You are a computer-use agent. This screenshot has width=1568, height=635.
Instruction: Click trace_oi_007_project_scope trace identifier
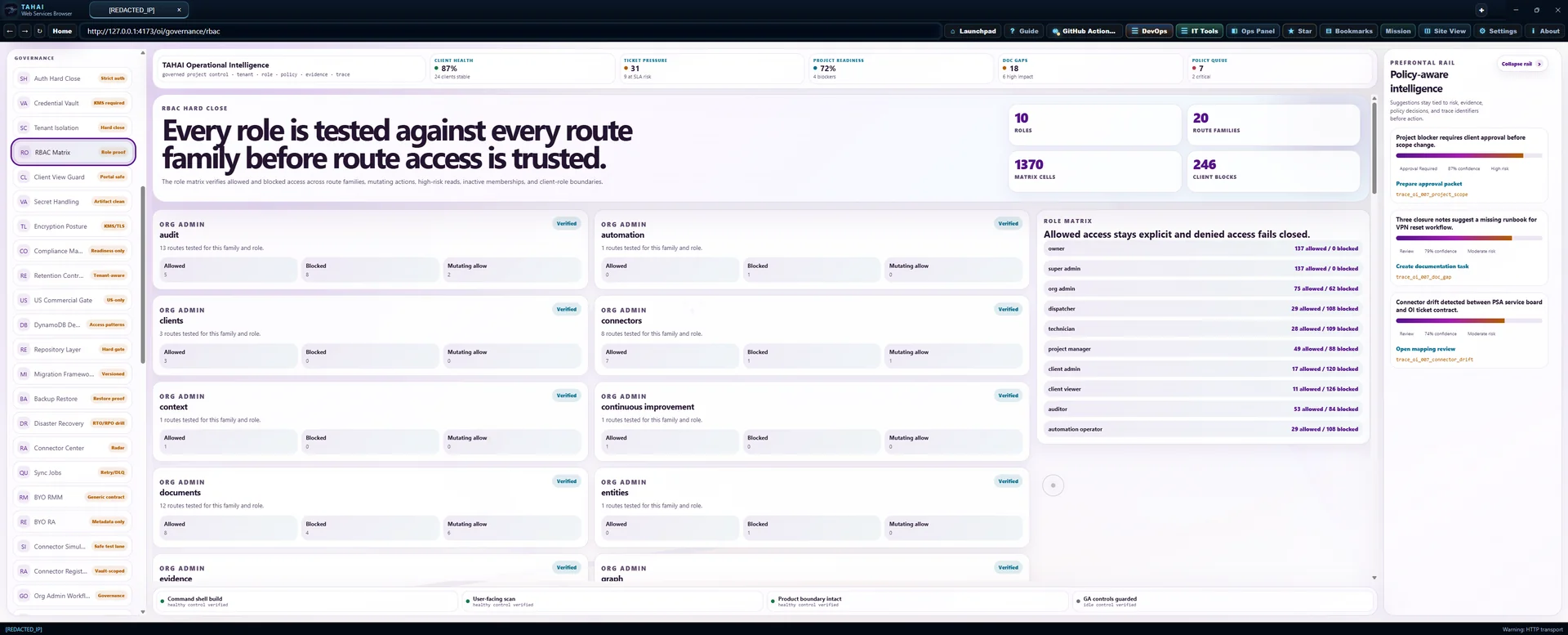pos(1432,195)
